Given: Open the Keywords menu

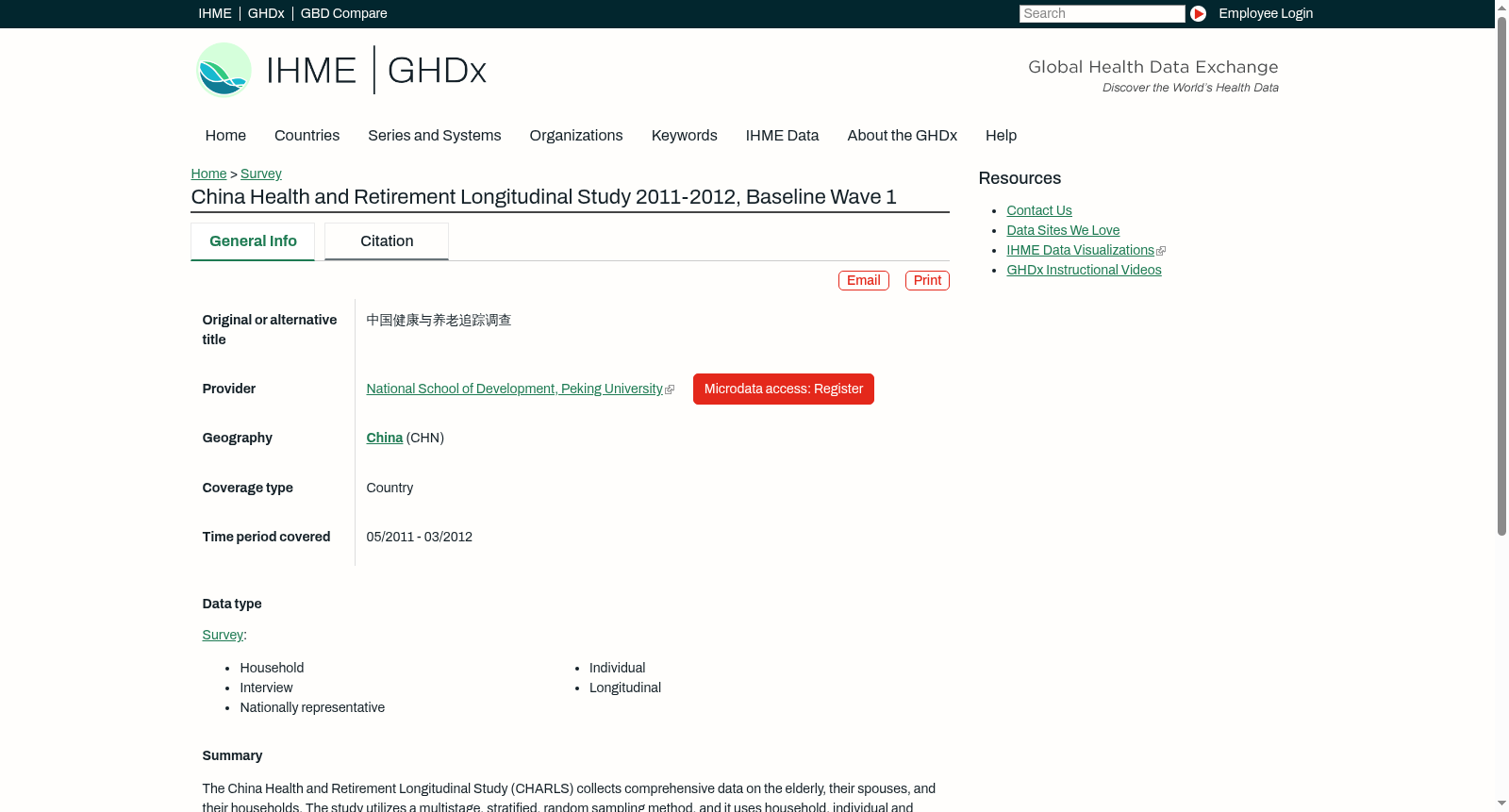Looking at the screenshot, I should tap(685, 136).
